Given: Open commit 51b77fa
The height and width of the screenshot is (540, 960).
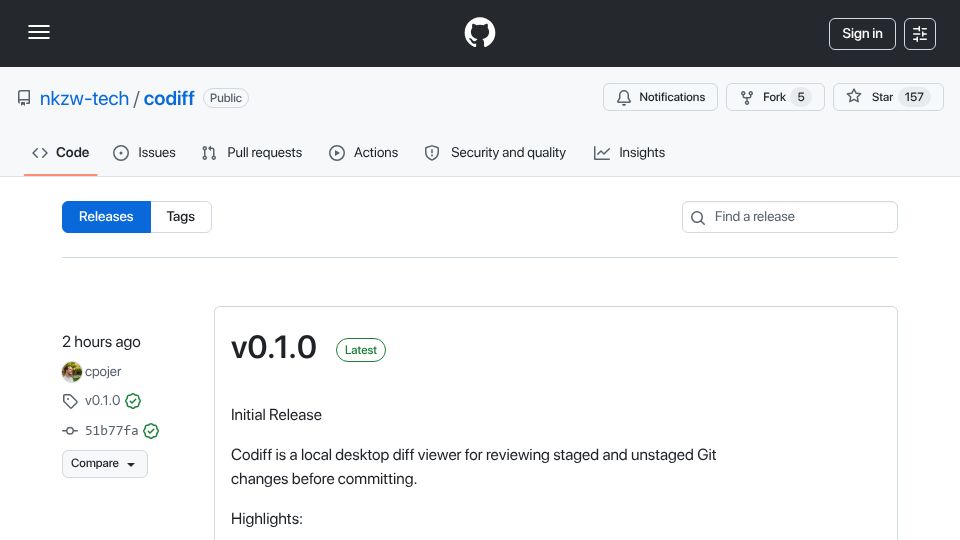Looking at the screenshot, I should click(111, 430).
